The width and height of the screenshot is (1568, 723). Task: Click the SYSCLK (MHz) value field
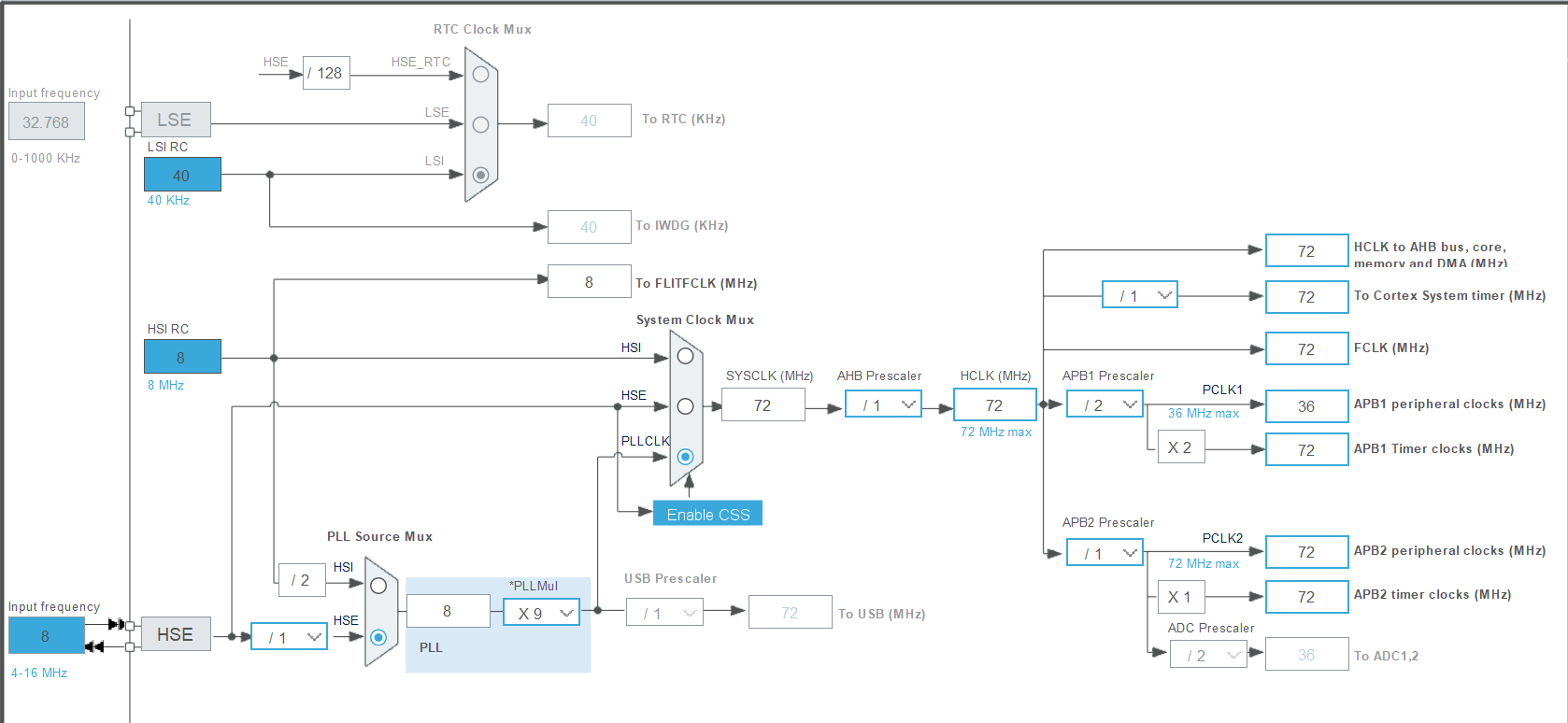click(763, 404)
